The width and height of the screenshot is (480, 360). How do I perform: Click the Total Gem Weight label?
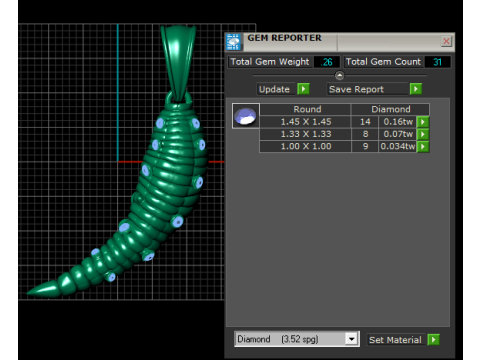[x=270, y=62]
